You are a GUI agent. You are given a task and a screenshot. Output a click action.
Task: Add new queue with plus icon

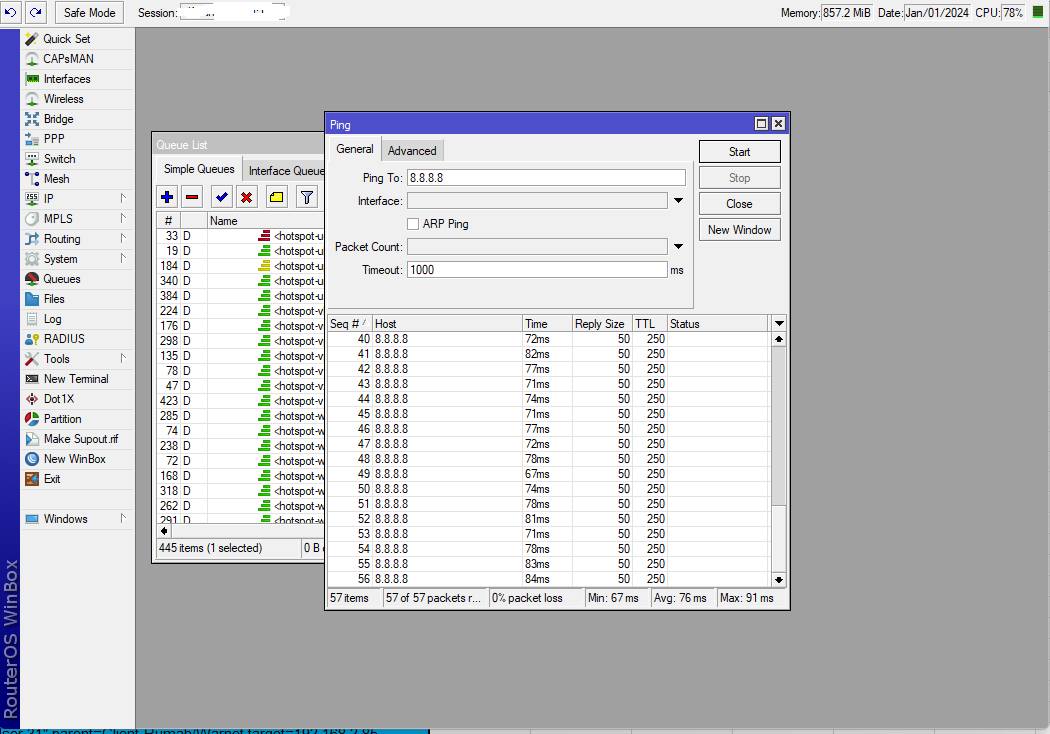click(167, 197)
